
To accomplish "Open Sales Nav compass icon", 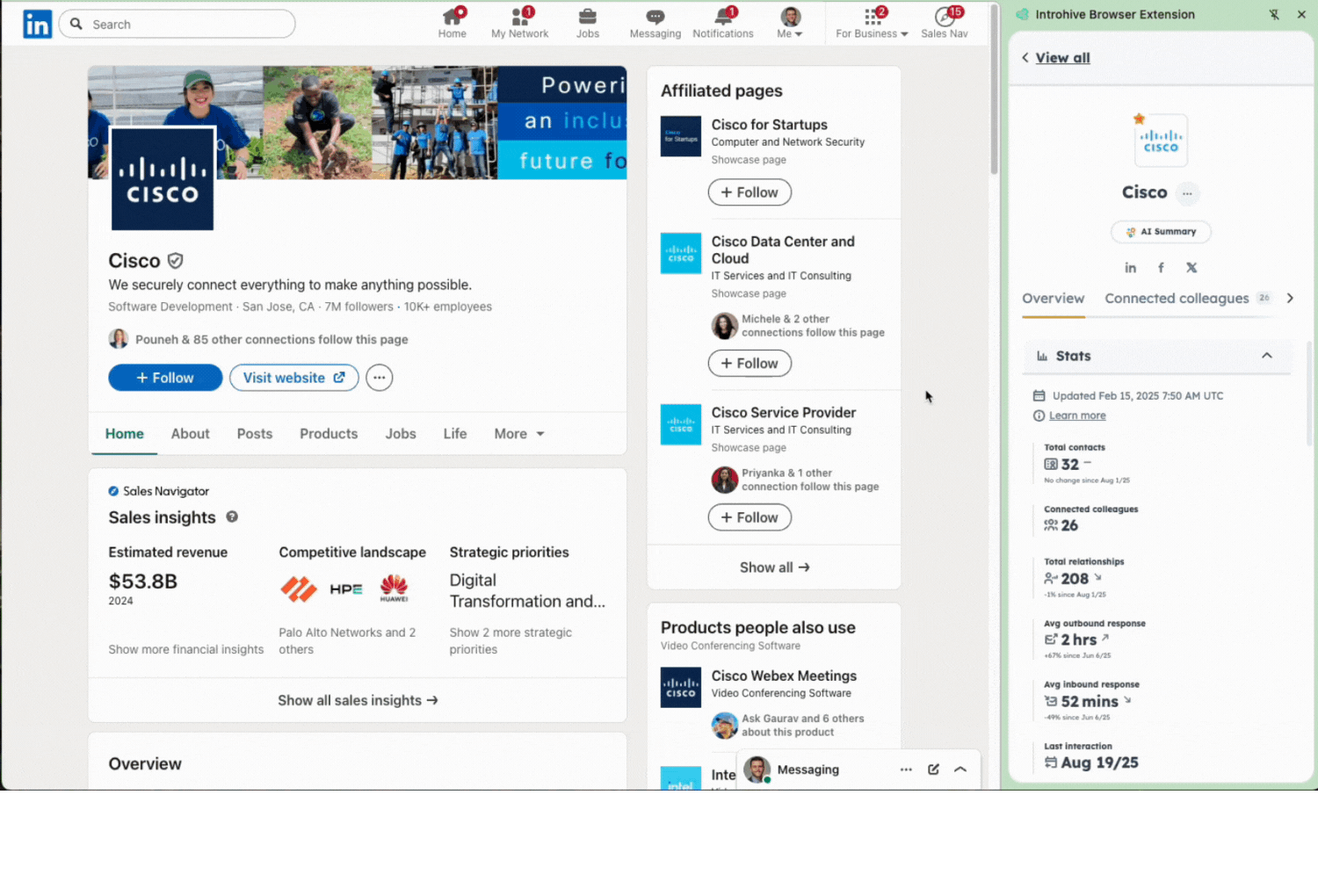I will point(944,18).
